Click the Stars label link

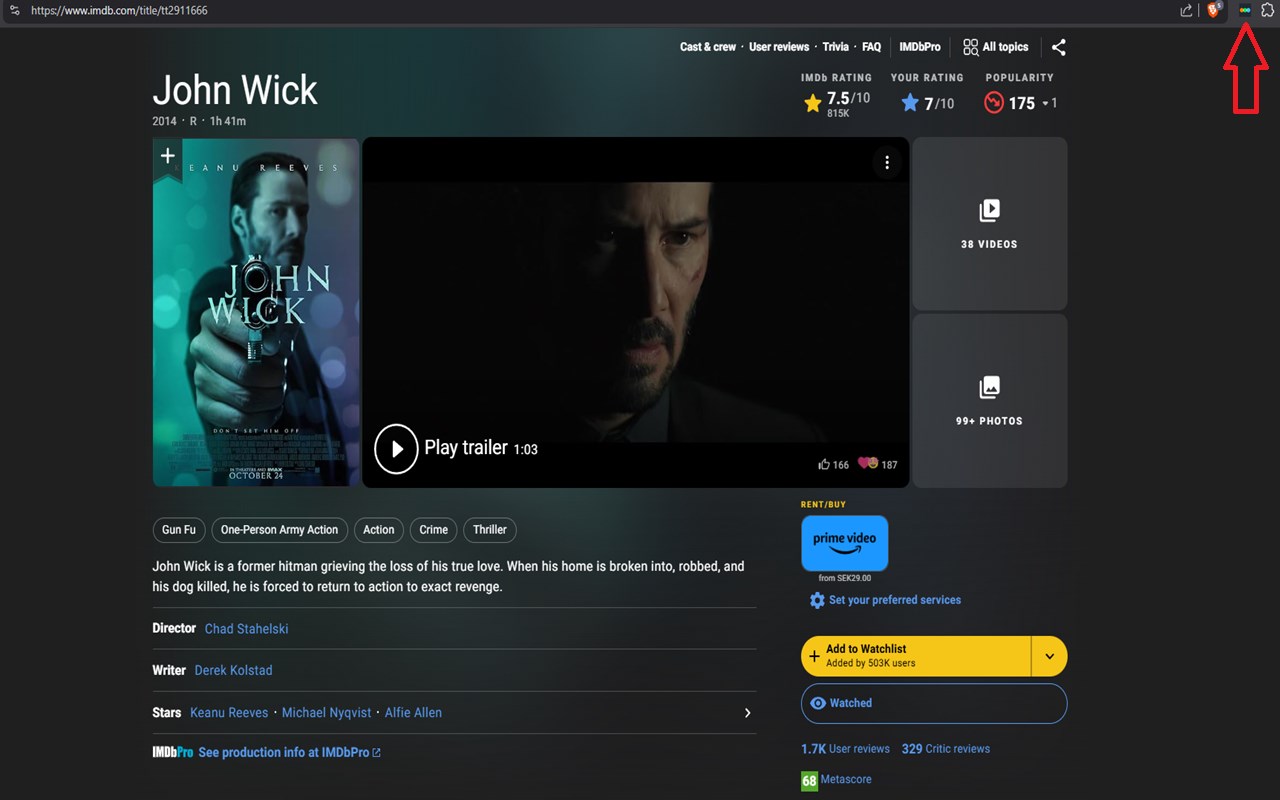167,713
